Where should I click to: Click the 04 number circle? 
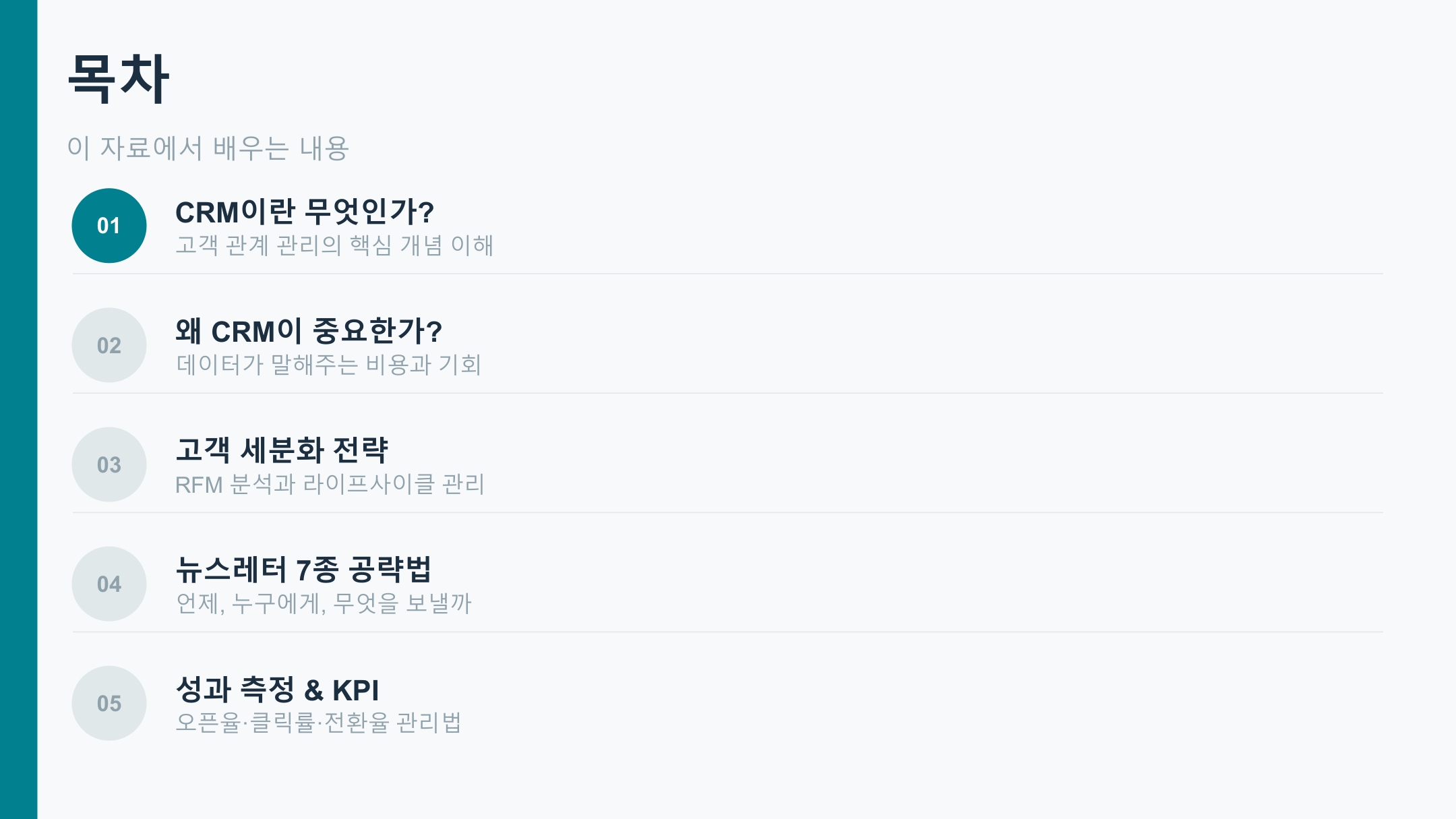click(109, 584)
